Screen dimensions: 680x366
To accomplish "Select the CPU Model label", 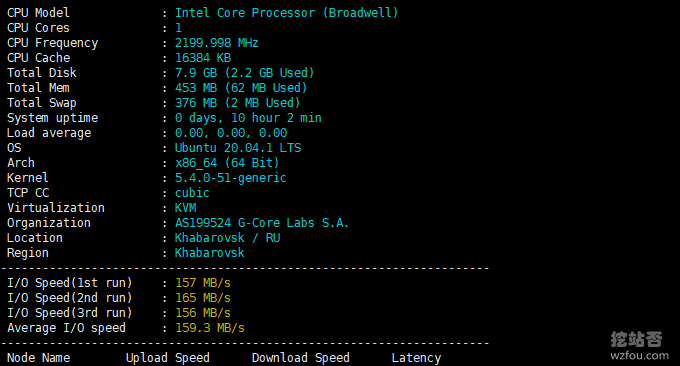I will click(x=38, y=13).
